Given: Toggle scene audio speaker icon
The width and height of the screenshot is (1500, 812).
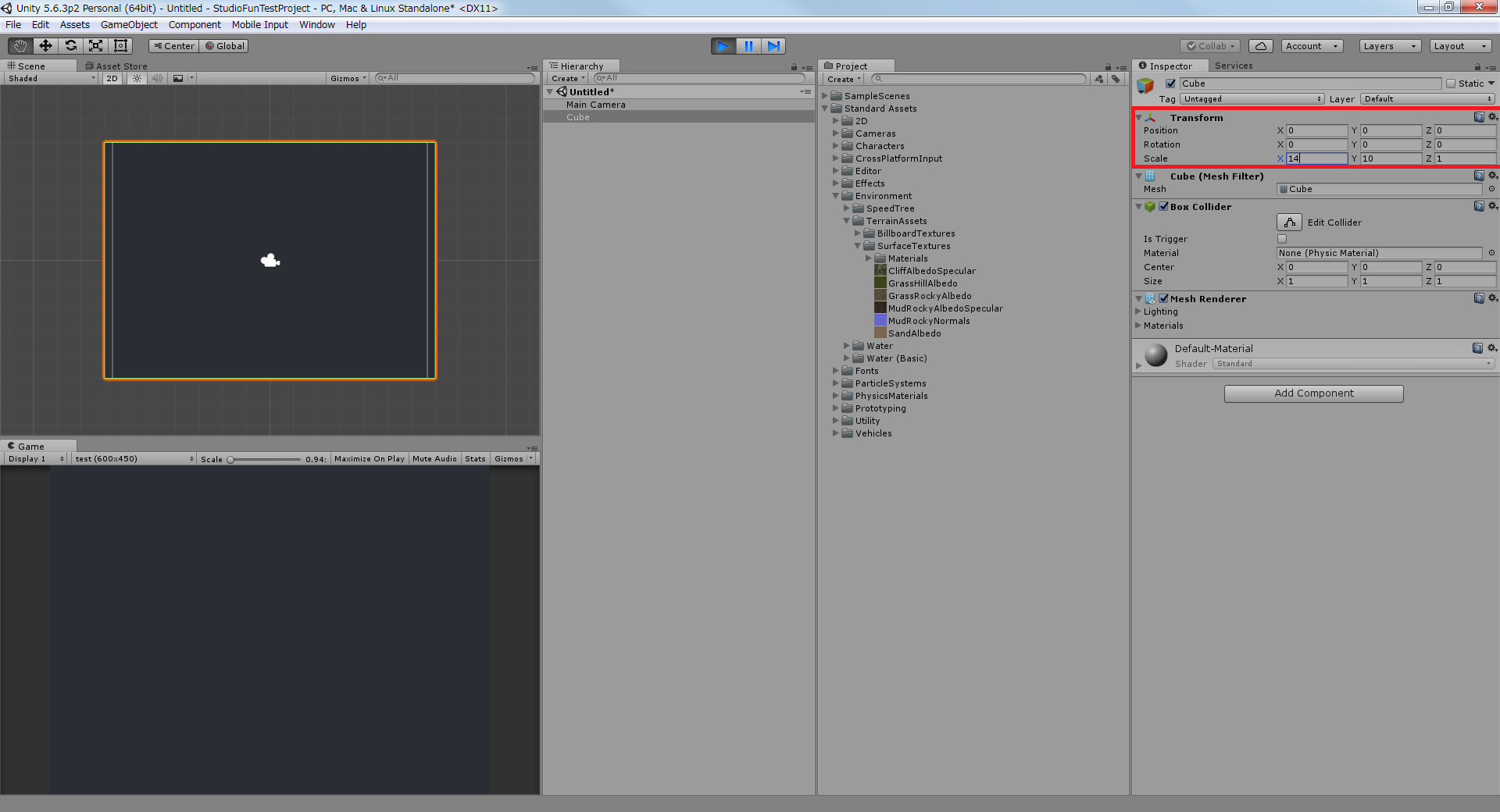Looking at the screenshot, I should 157,78.
